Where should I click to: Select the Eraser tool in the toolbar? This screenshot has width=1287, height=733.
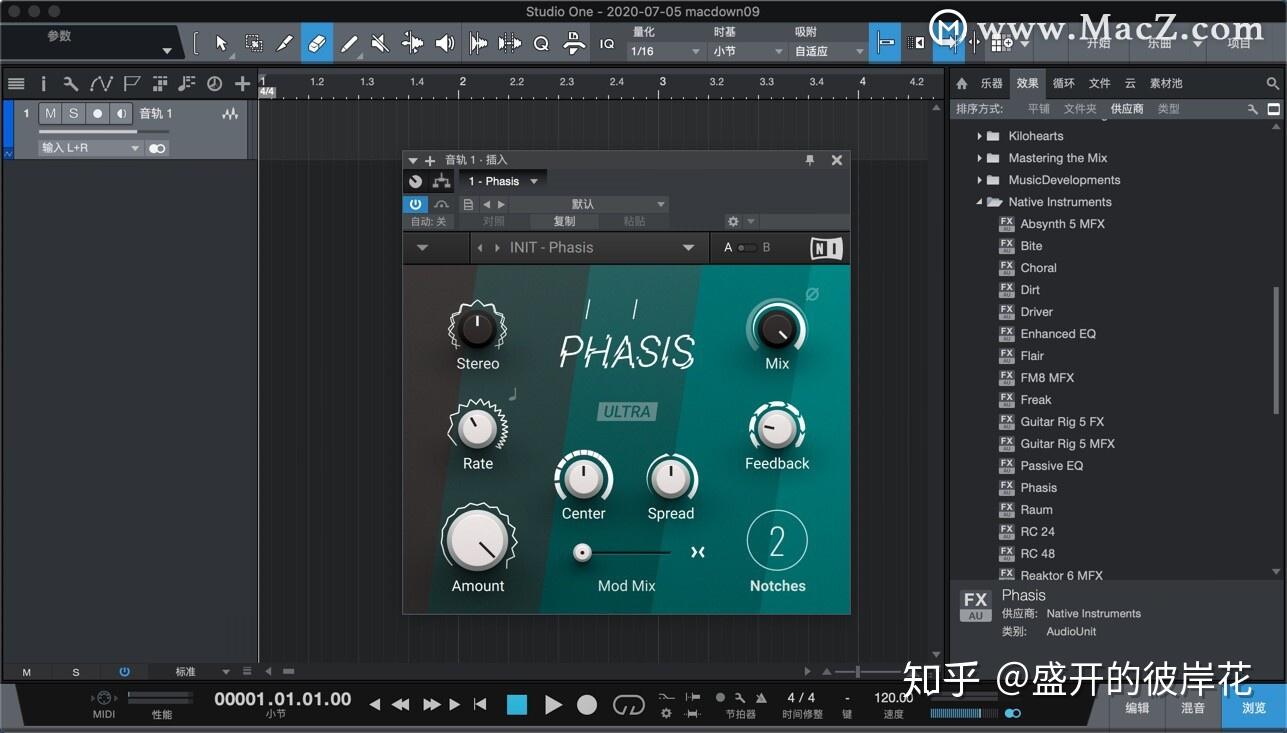coord(316,43)
